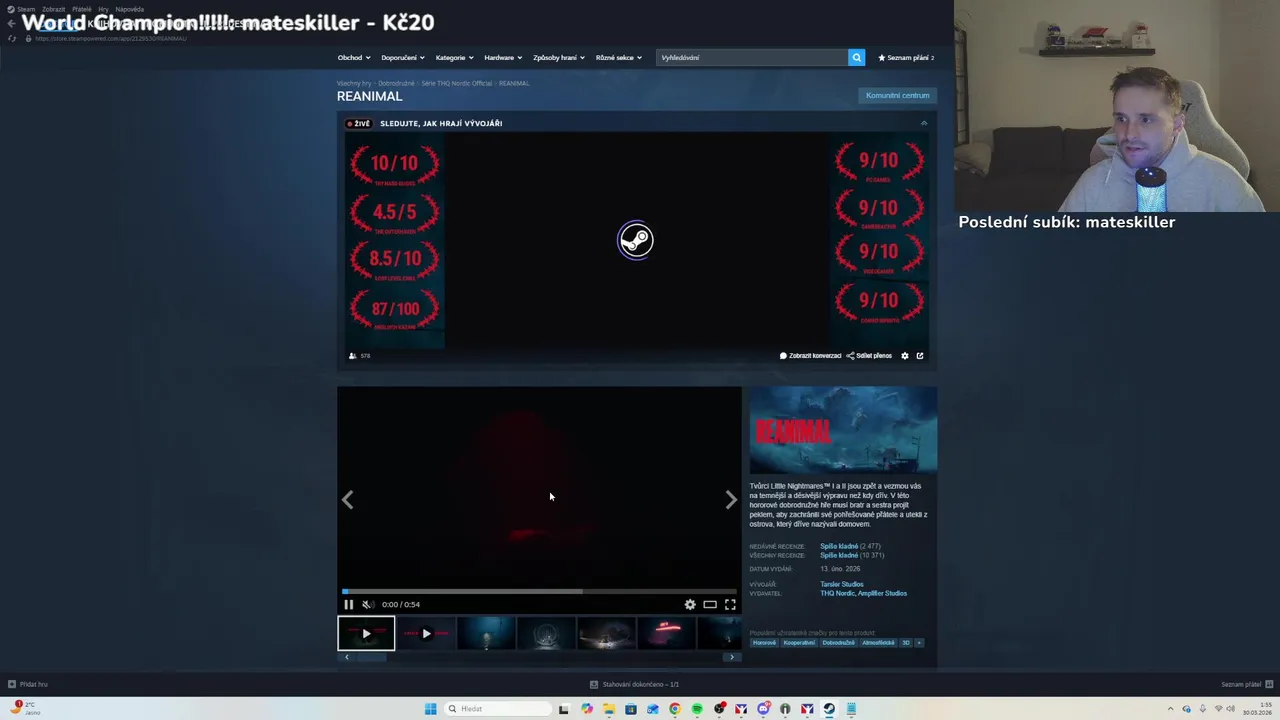Open THQ Nordic publisher link
Image resolution: width=1280 pixels, height=720 pixels.
pos(838,593)
